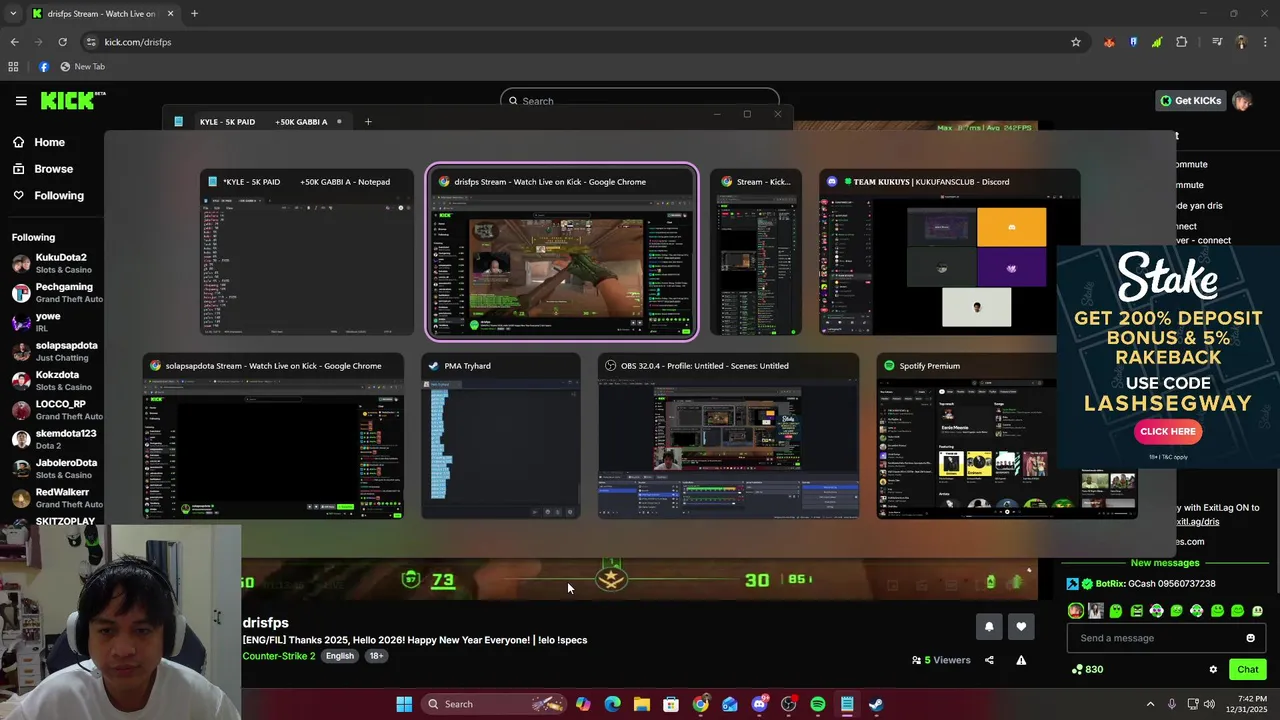Click the Kick search field

(x=640, y=101)
